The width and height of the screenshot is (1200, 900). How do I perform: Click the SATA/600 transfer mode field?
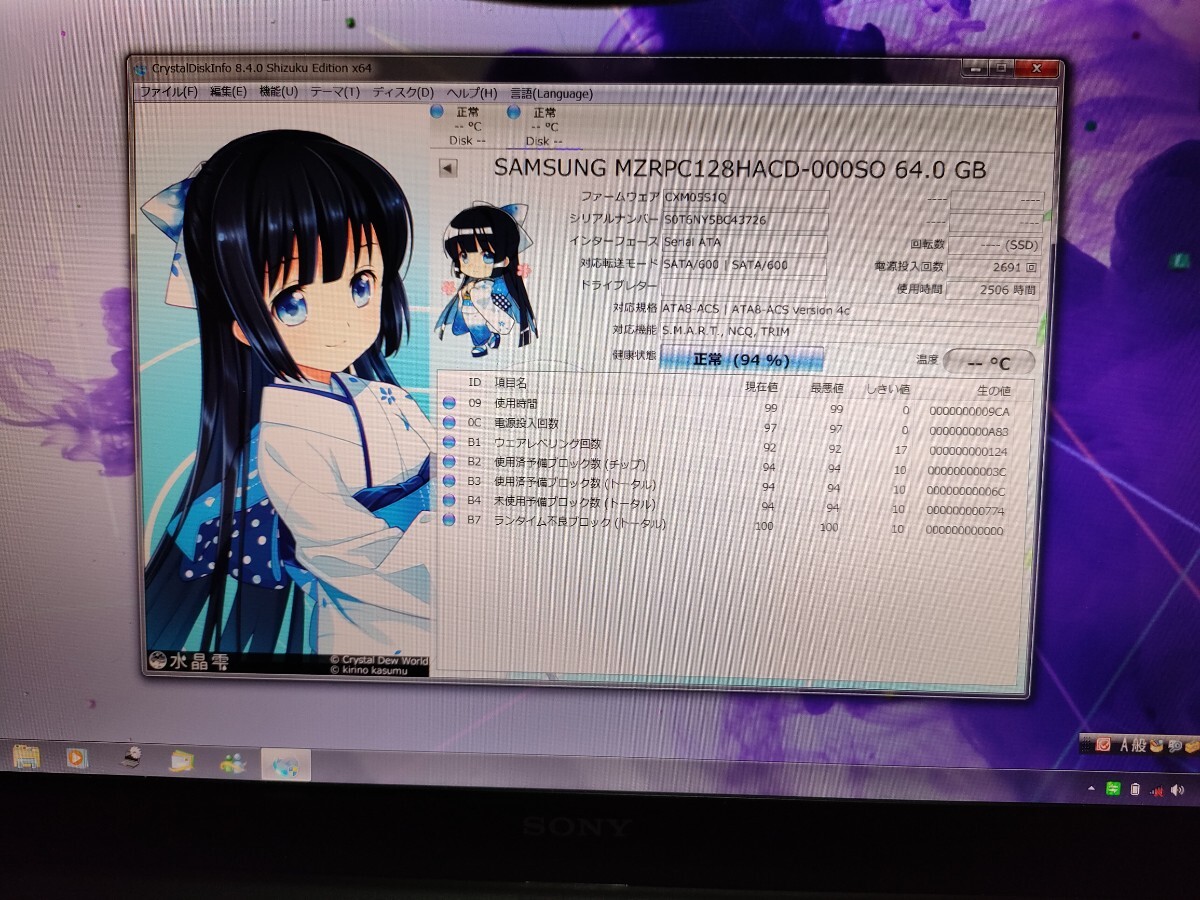[x=745, y=265]
